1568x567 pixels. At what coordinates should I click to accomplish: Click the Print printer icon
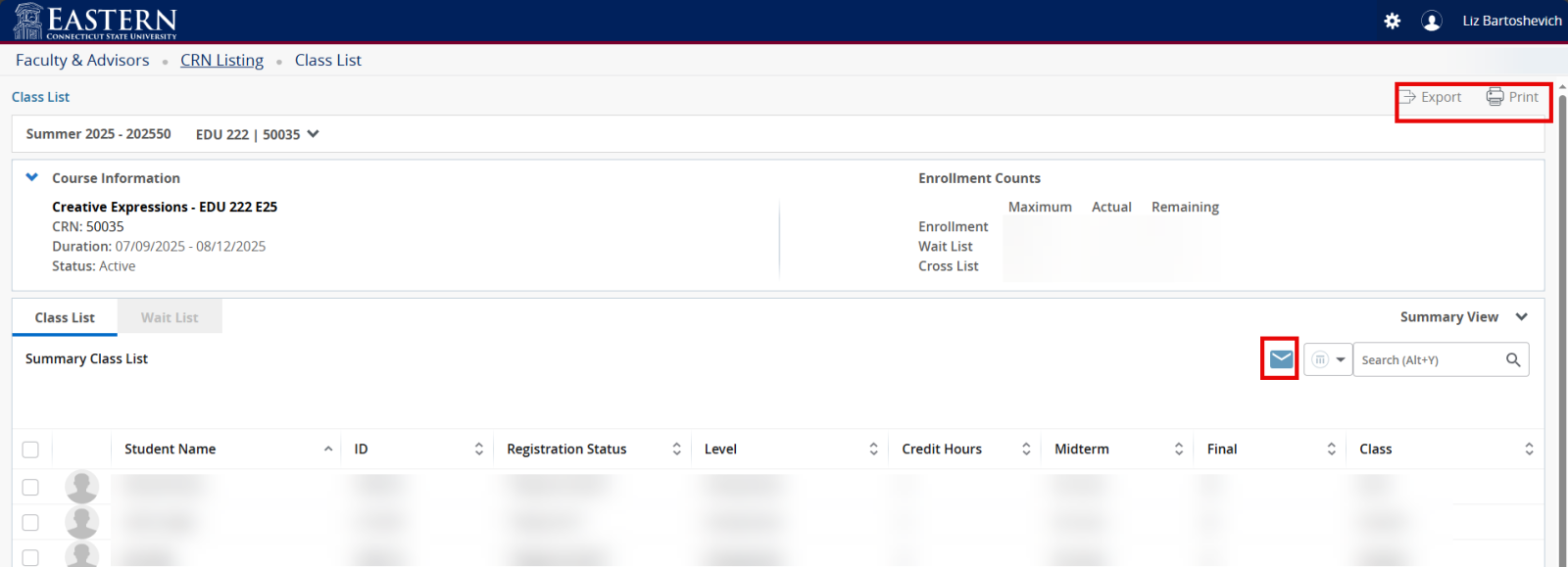(1494, 97)
